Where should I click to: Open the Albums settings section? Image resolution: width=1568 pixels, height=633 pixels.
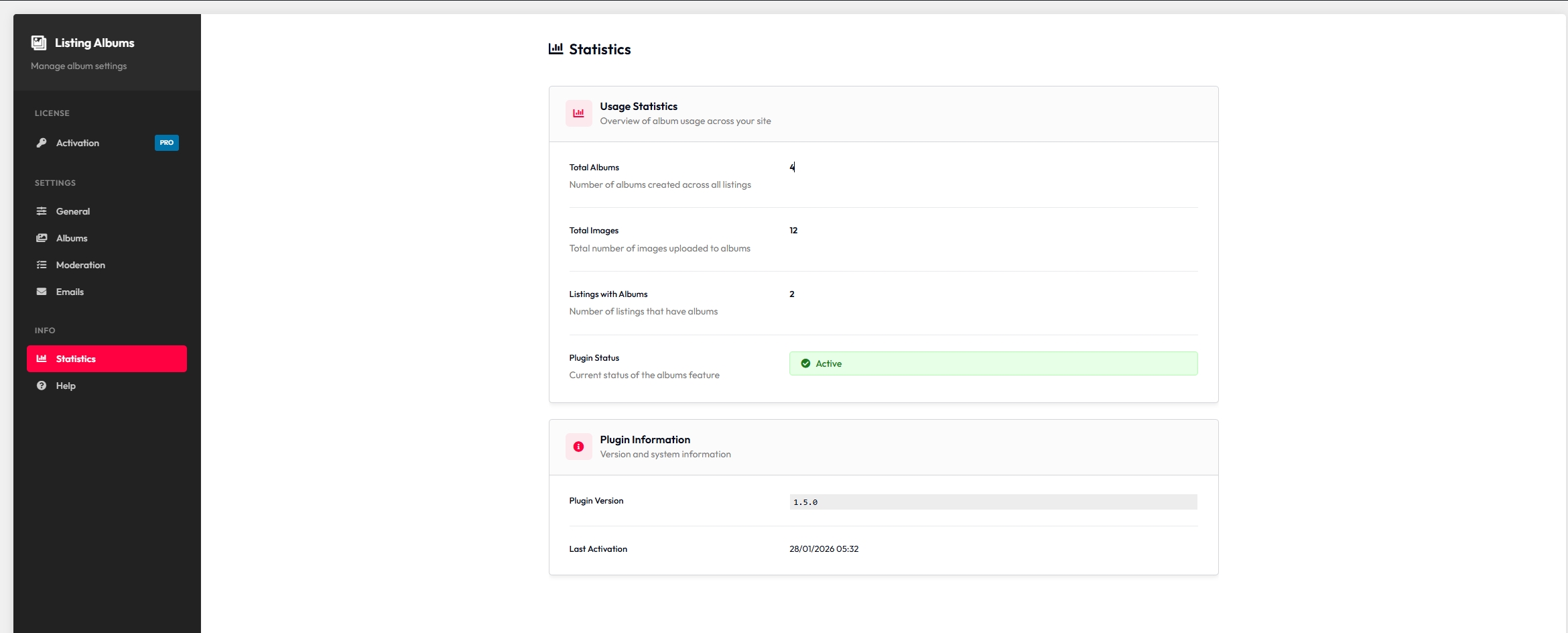tap(71, 237)
